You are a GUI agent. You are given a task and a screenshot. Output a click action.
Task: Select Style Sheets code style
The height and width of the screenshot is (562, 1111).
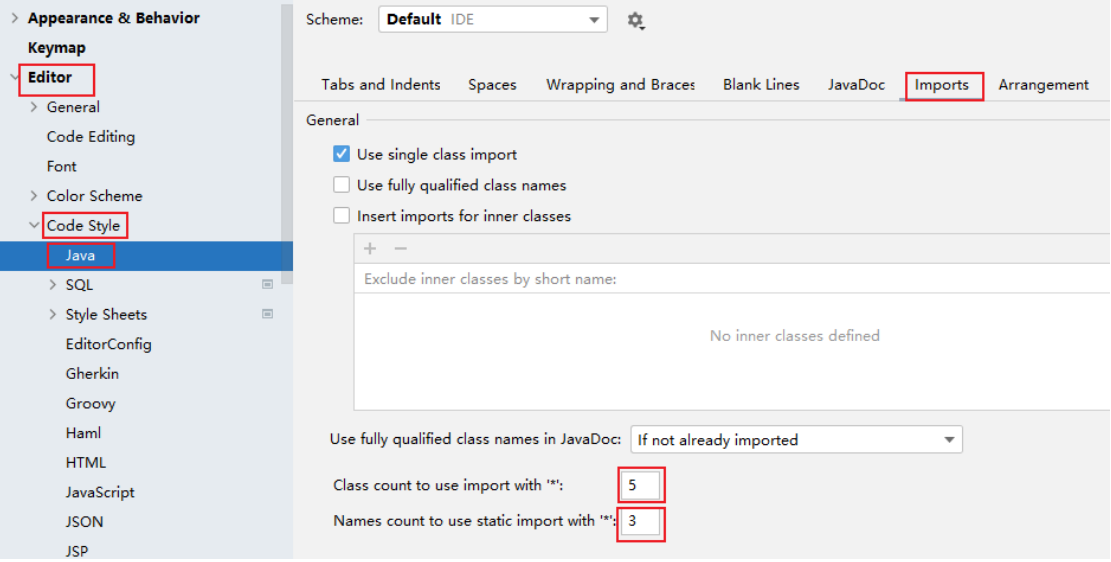coord(106,315)
